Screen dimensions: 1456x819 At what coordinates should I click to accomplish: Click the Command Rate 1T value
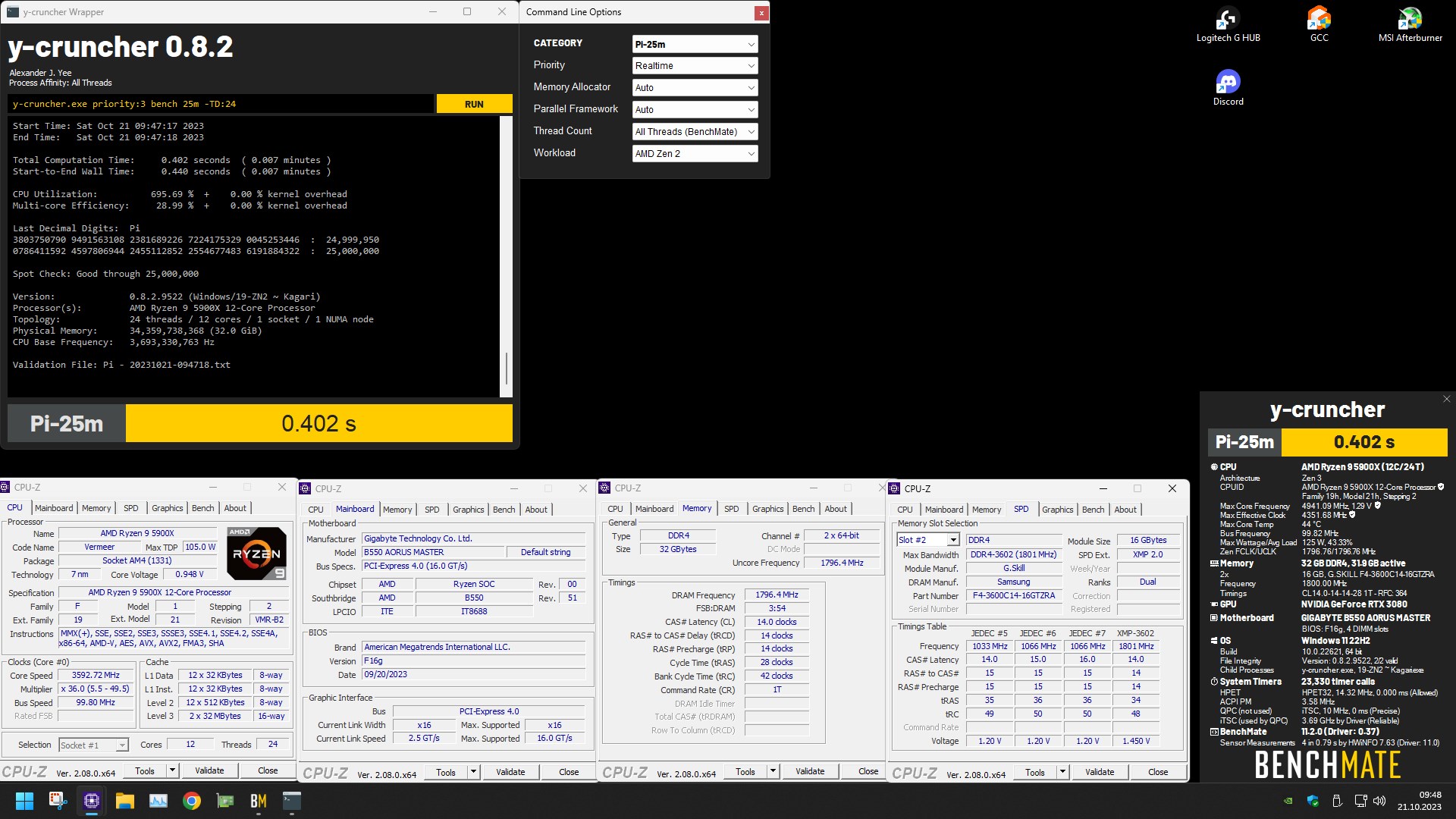[777, 689]
